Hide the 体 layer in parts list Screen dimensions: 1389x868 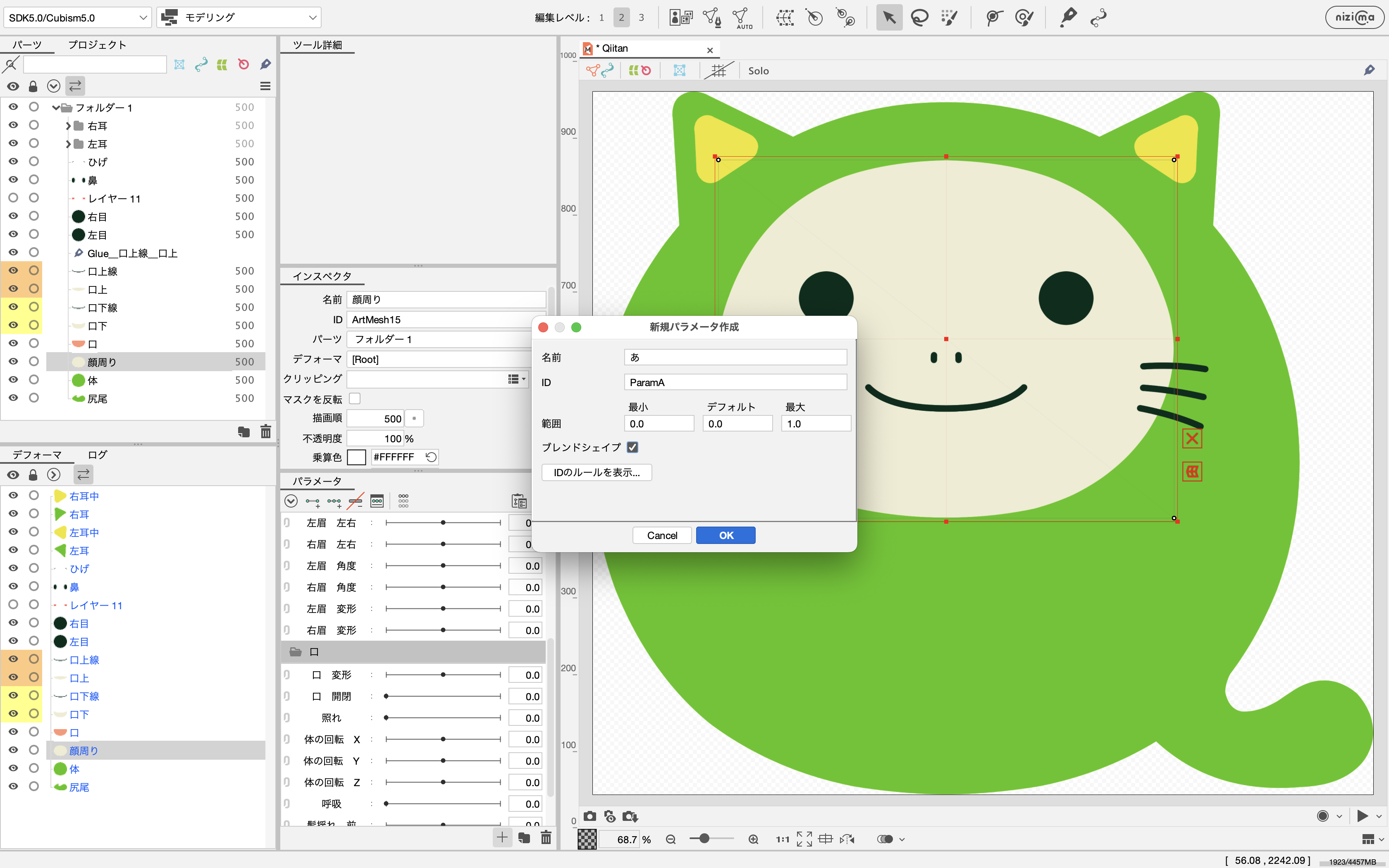click(13, 380)
